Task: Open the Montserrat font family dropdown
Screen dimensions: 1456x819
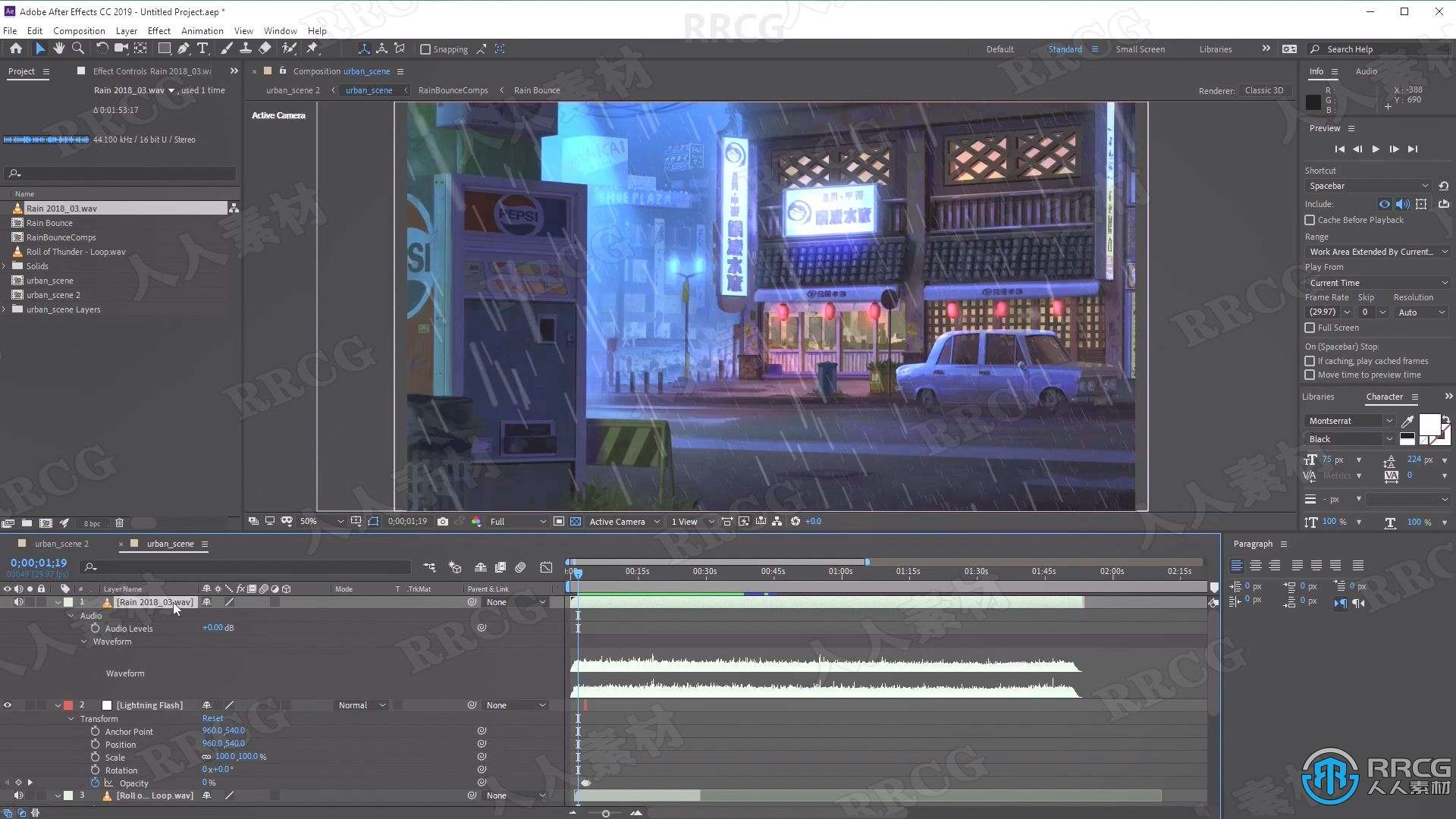Action: (1350, 421)
